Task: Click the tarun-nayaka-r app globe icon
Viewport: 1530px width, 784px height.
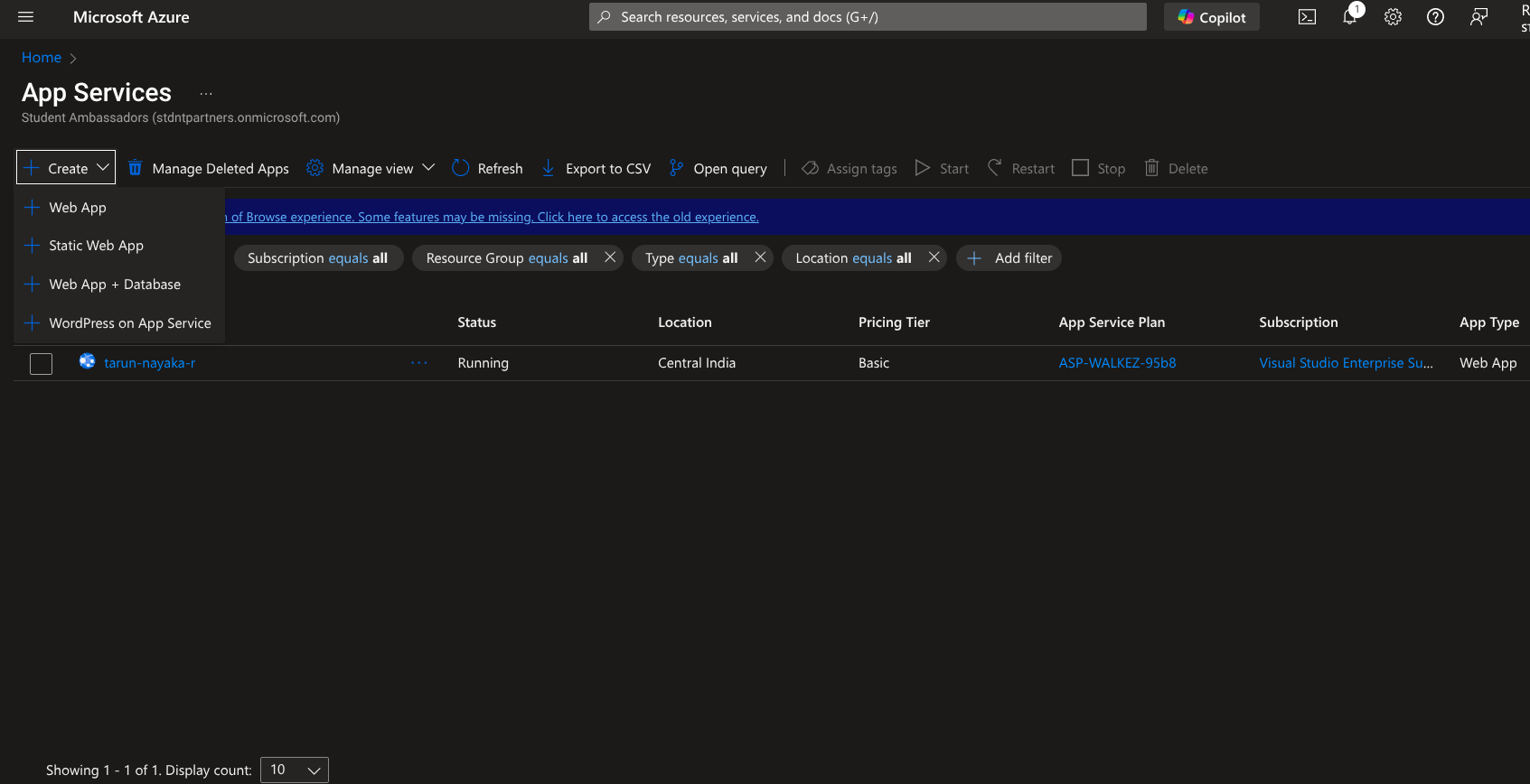Action: (87, 361)
